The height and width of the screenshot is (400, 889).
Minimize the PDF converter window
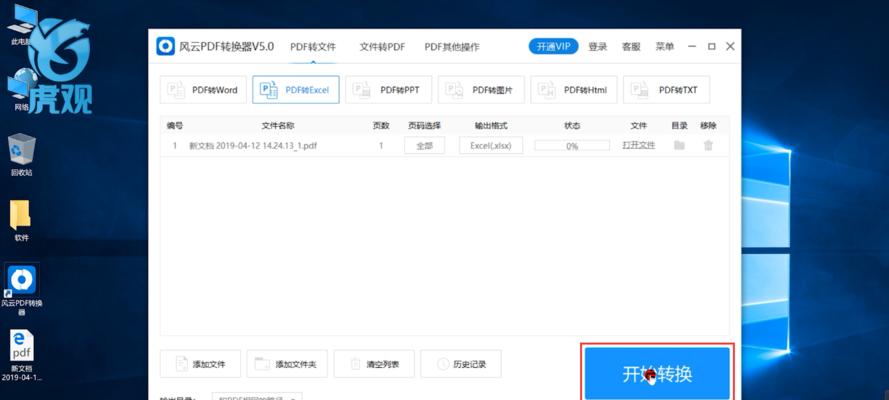pyautogui.click(x=692, y=46)
